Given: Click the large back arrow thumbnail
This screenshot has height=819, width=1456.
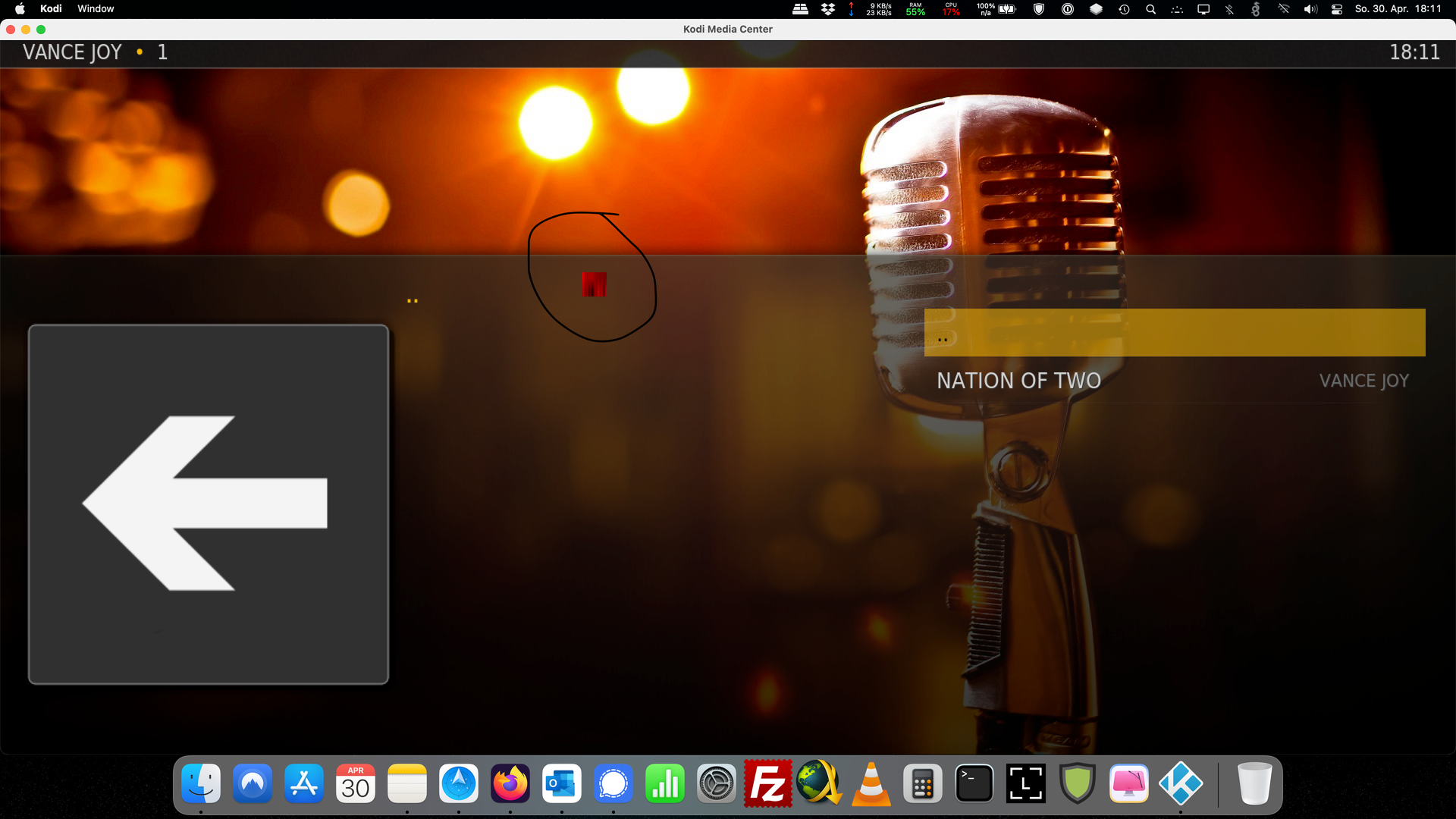Looking at the screenshot, I should [209, 504].
